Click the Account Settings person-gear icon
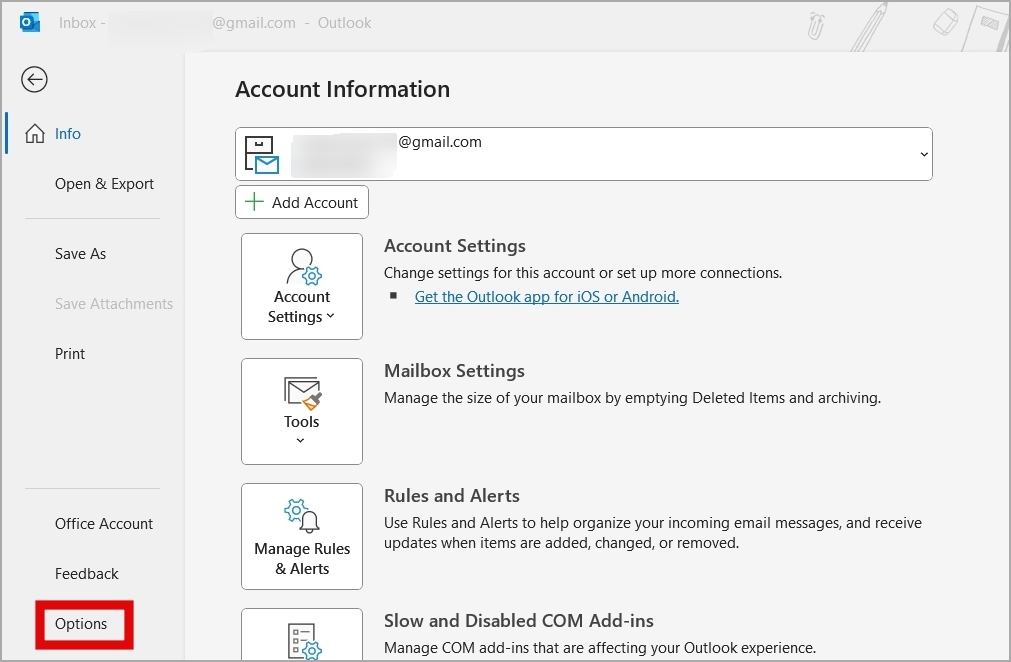 (x=304, y=267)
